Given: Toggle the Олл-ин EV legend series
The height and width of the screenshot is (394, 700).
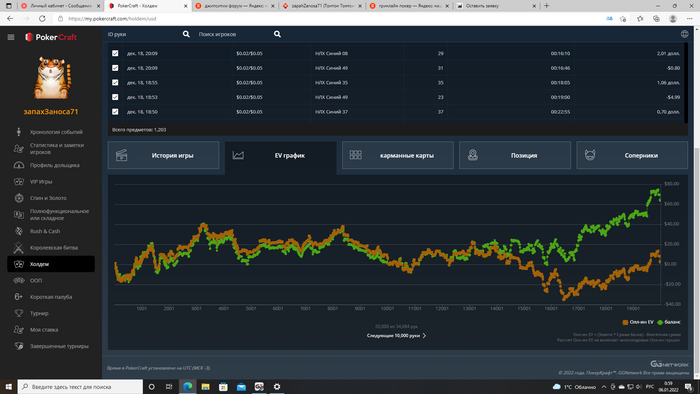Looking at the screenshot, I should (x=638, y=322).
